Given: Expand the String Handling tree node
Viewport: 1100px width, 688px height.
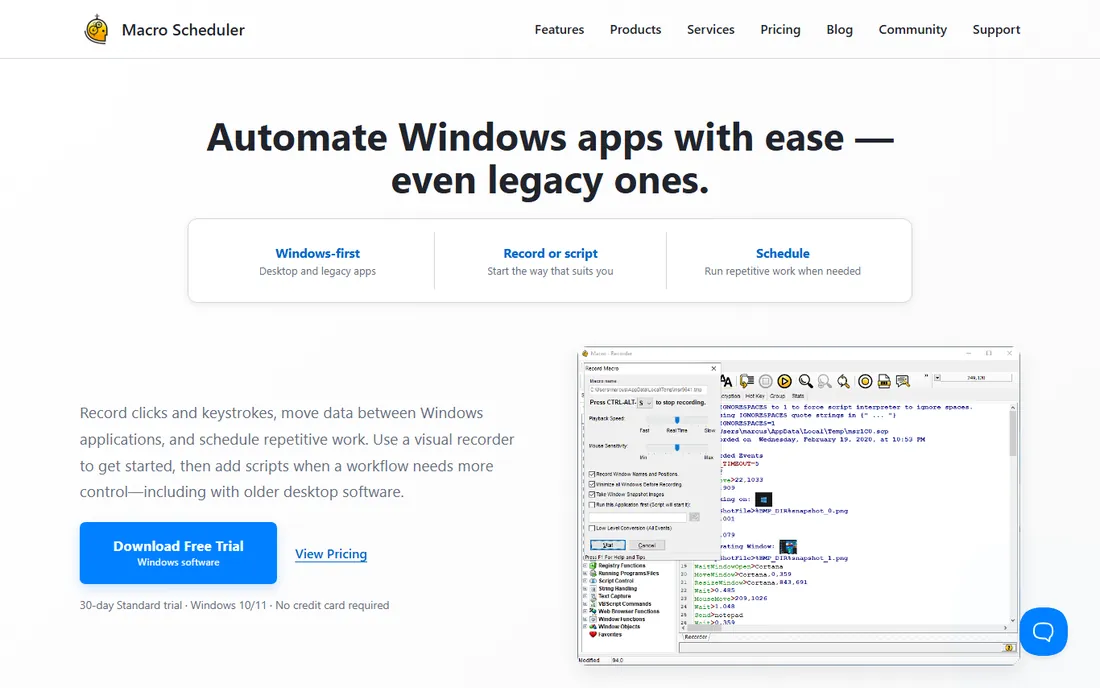Looking at the screenshot, I should (584, 588).
